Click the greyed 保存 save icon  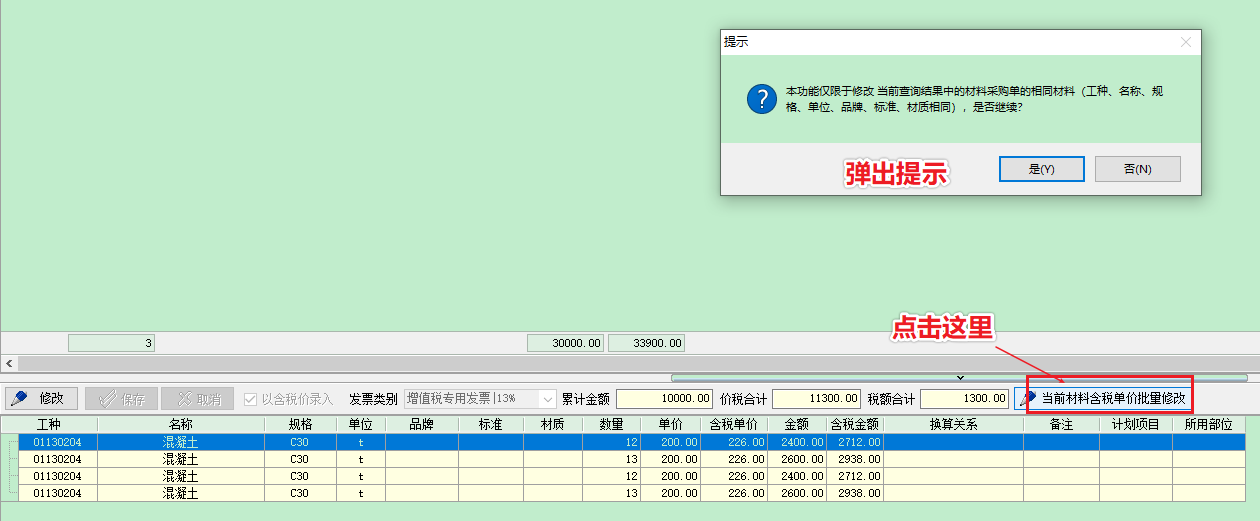106,398
